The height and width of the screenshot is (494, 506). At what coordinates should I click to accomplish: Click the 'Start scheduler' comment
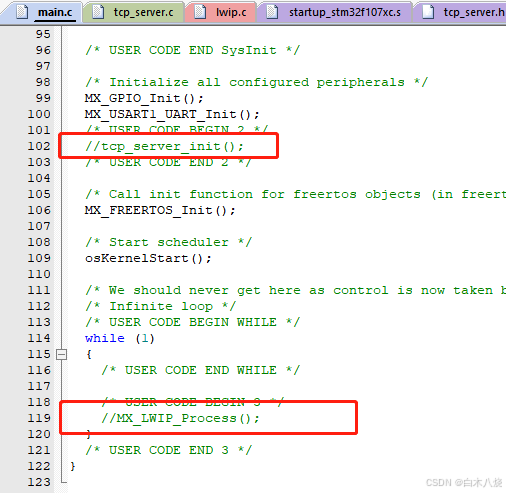[169, 242]
